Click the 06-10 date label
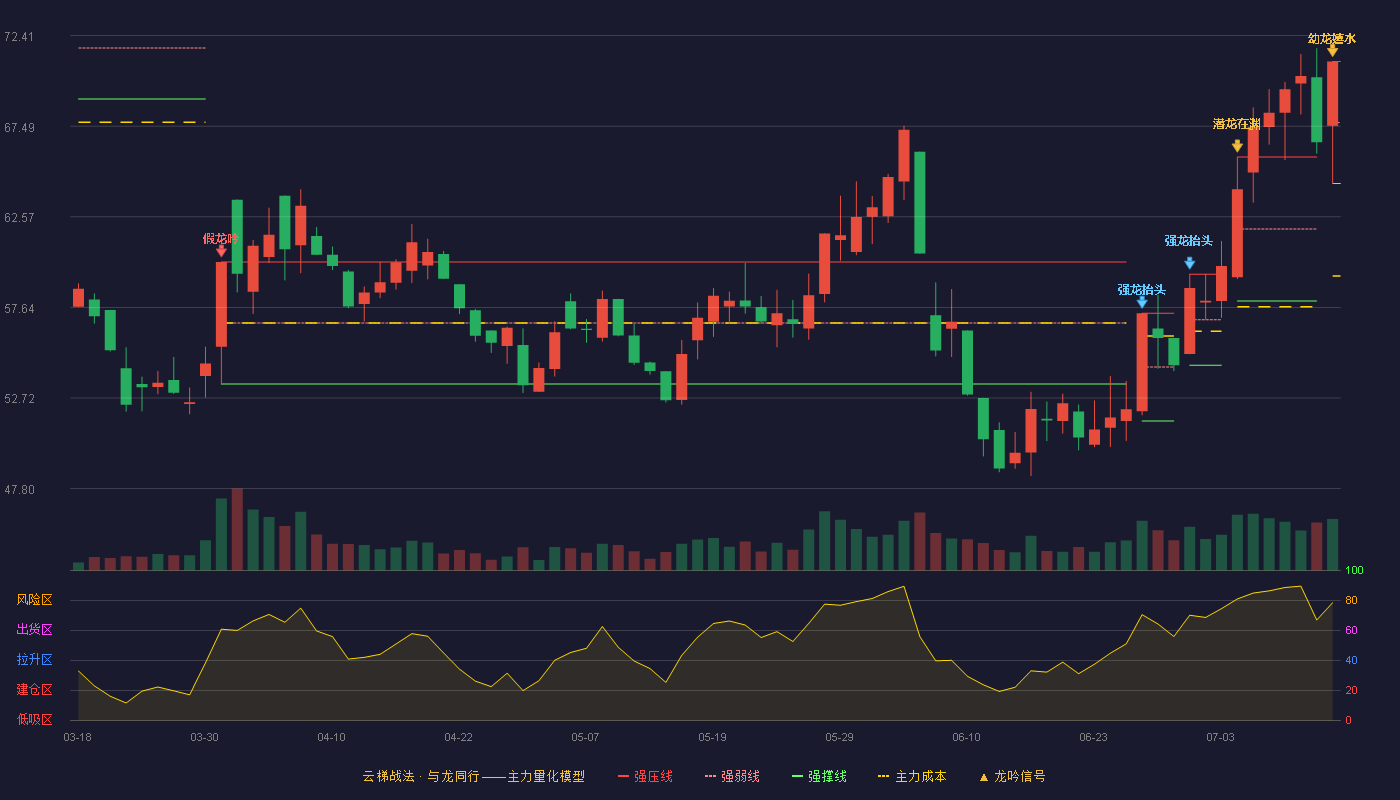Image resolution: width=1400 pixels, height=800 pixels. coord(966,737)
